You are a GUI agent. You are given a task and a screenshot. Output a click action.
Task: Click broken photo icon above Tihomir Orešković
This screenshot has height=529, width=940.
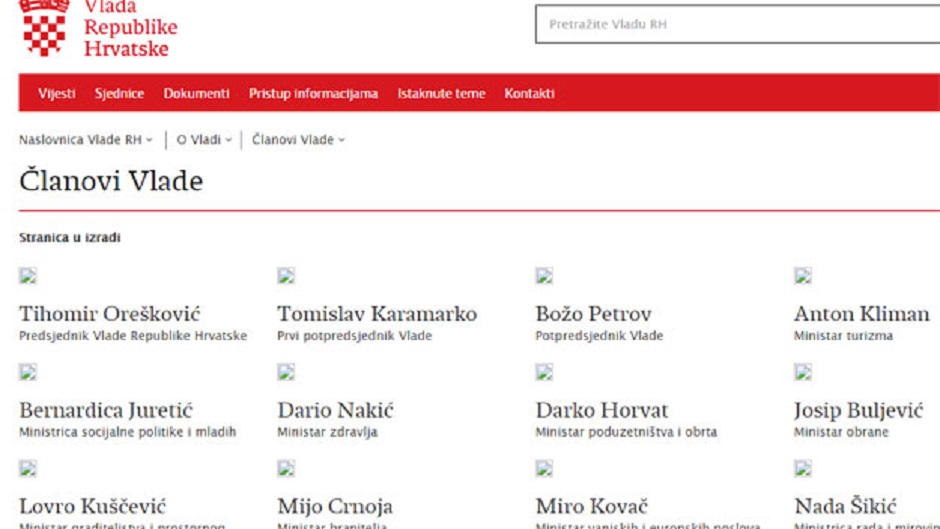(x=28, y=276)
